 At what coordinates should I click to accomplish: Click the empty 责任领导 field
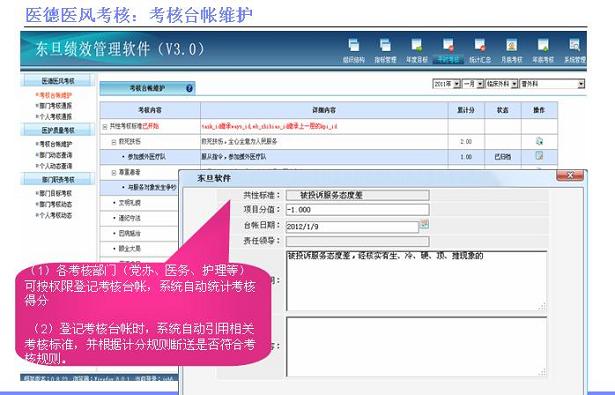(357, 241)
